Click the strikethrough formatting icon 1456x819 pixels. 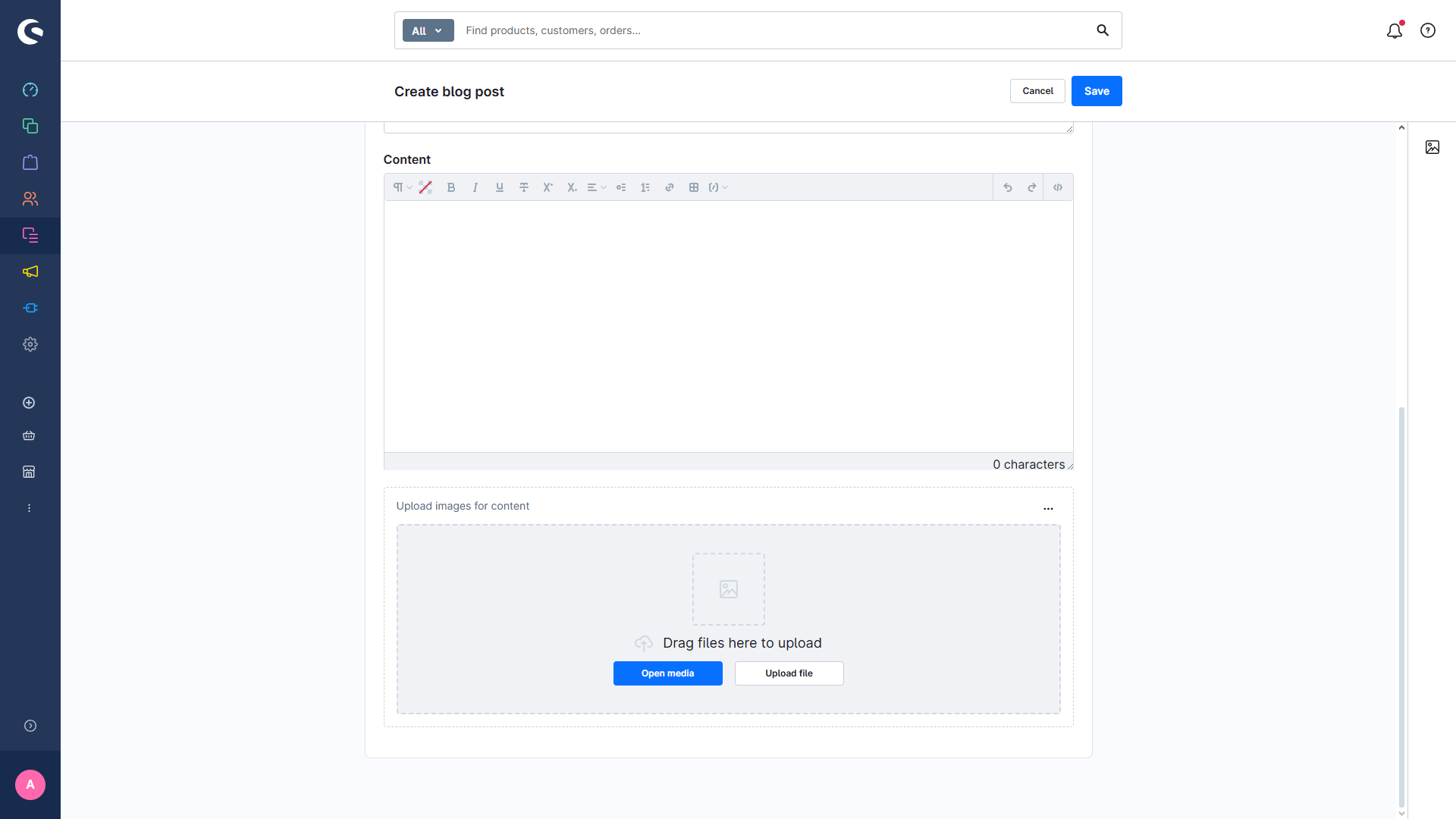[x=524, y=187]
